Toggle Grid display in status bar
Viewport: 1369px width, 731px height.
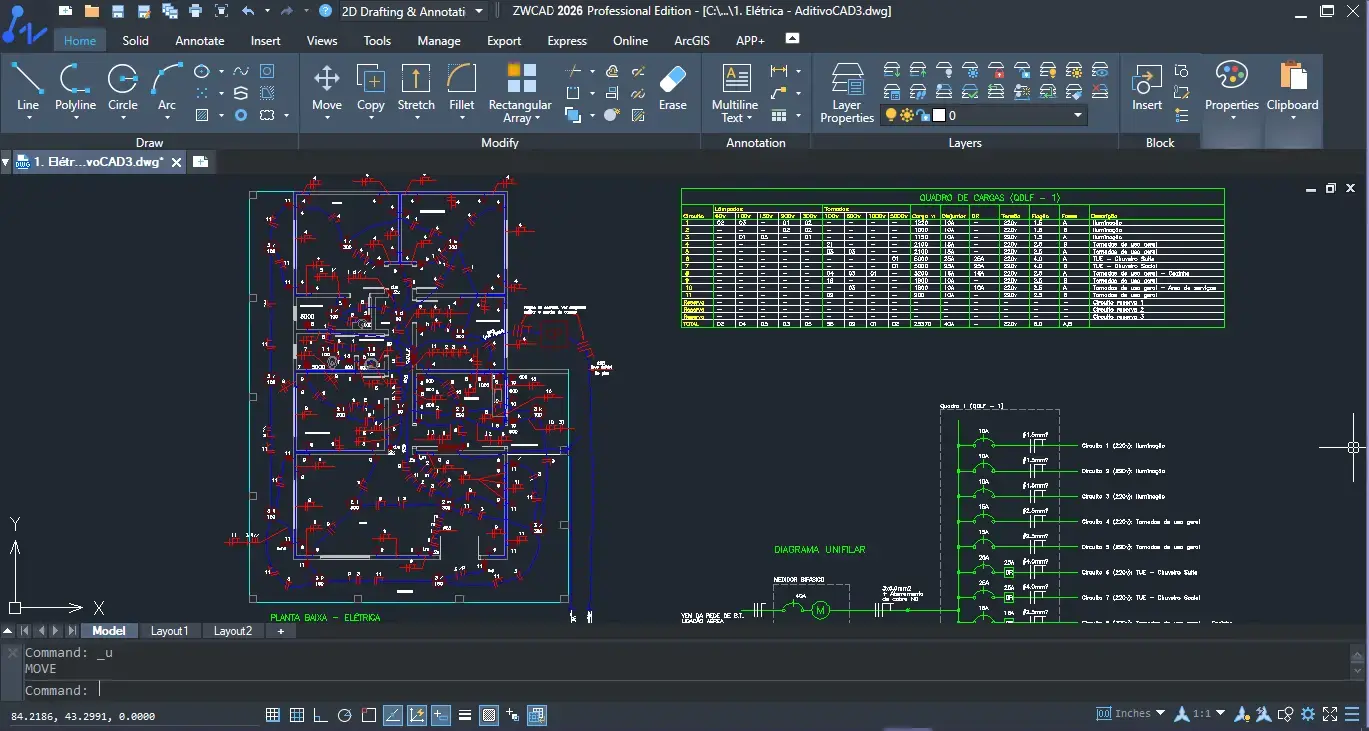coord(297,715)
